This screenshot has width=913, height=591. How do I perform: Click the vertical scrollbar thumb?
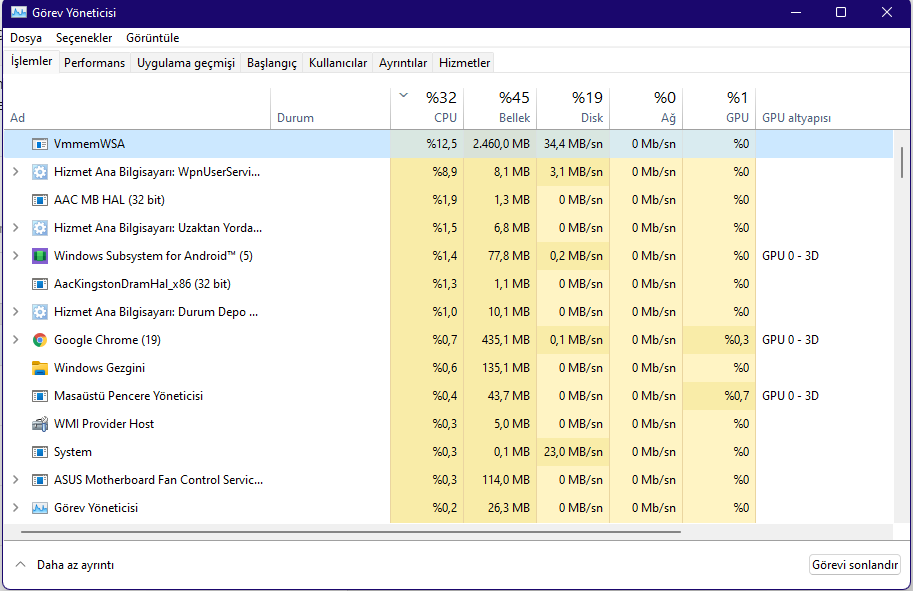coord(902,162)
